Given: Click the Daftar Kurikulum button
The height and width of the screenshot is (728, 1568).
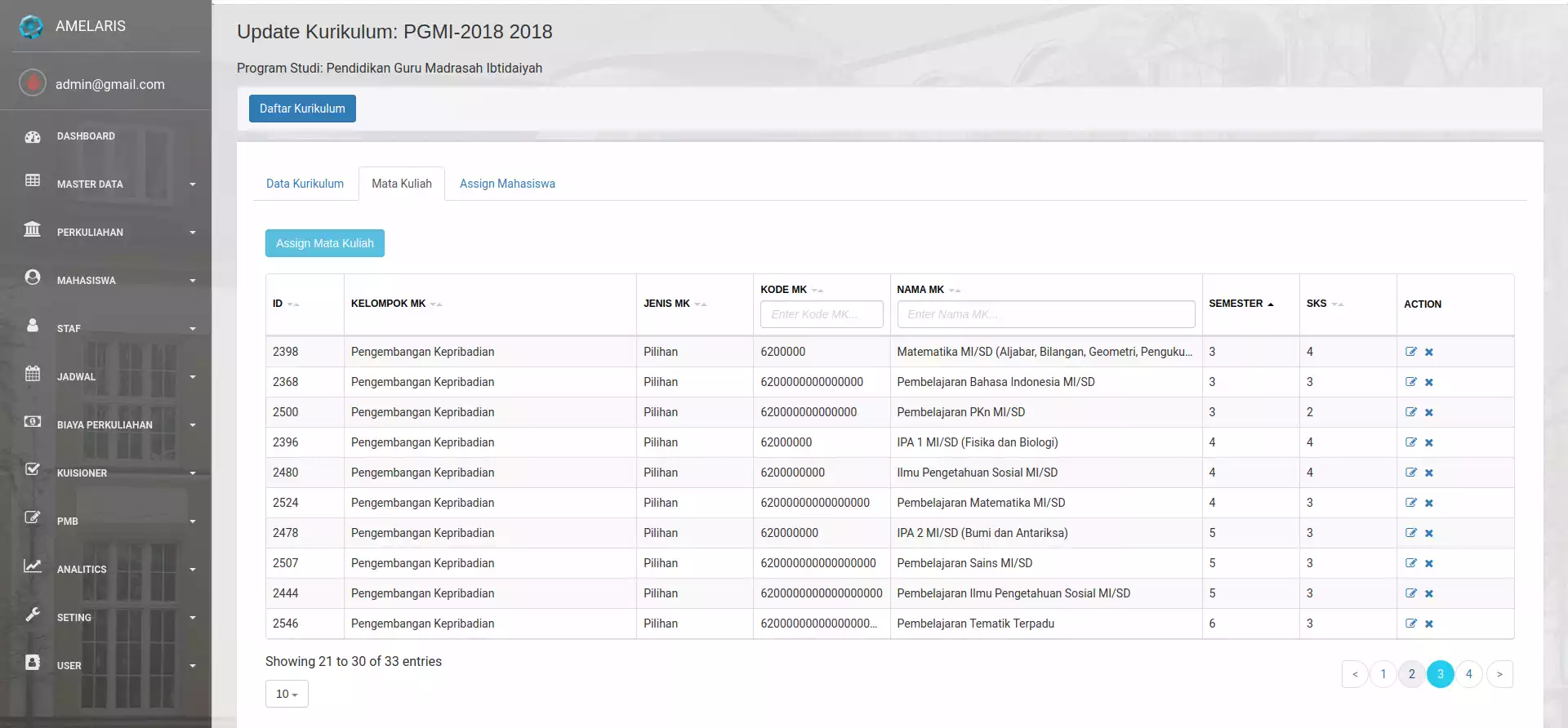Looking at the screenshot, I should coord(302,109).
